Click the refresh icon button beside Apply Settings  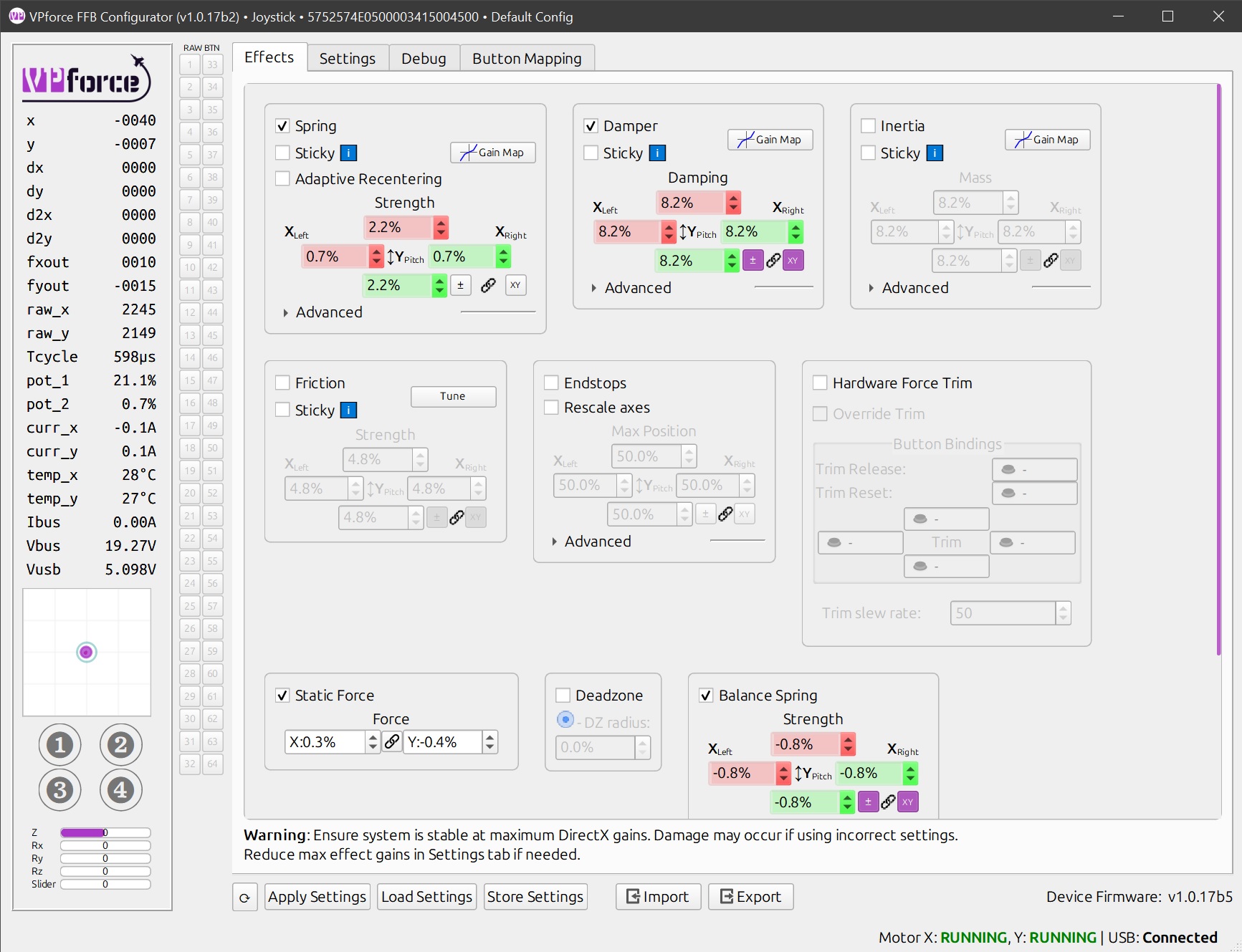pos(245,897)
